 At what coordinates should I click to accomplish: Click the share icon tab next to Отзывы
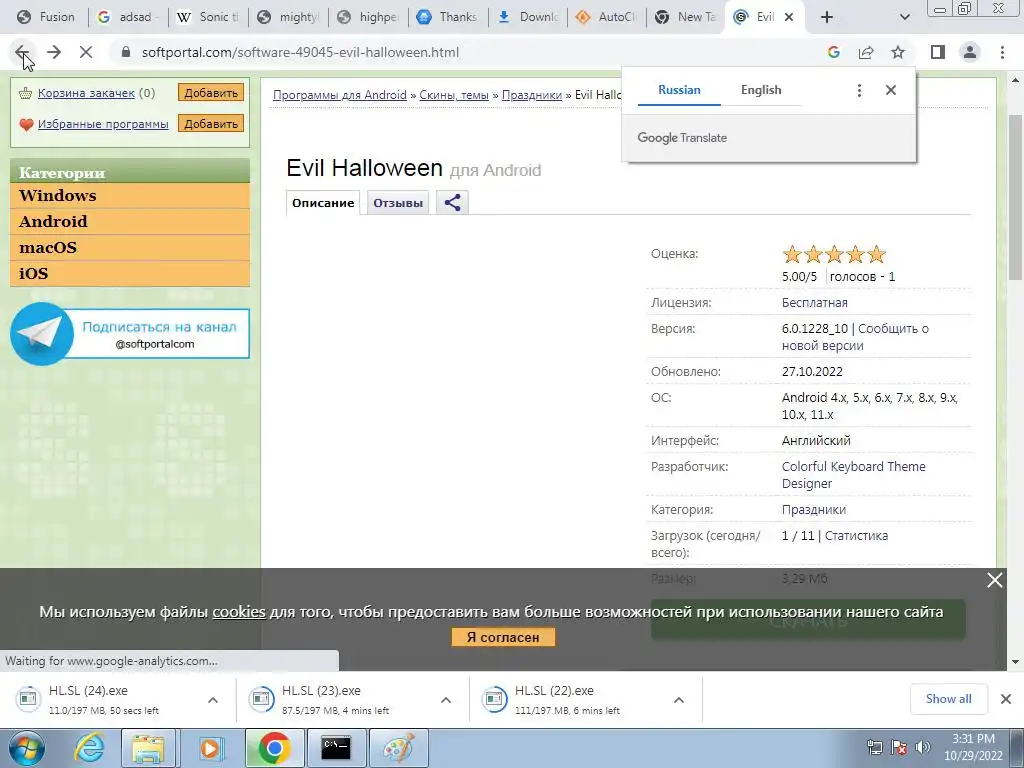tap(453, 202)
